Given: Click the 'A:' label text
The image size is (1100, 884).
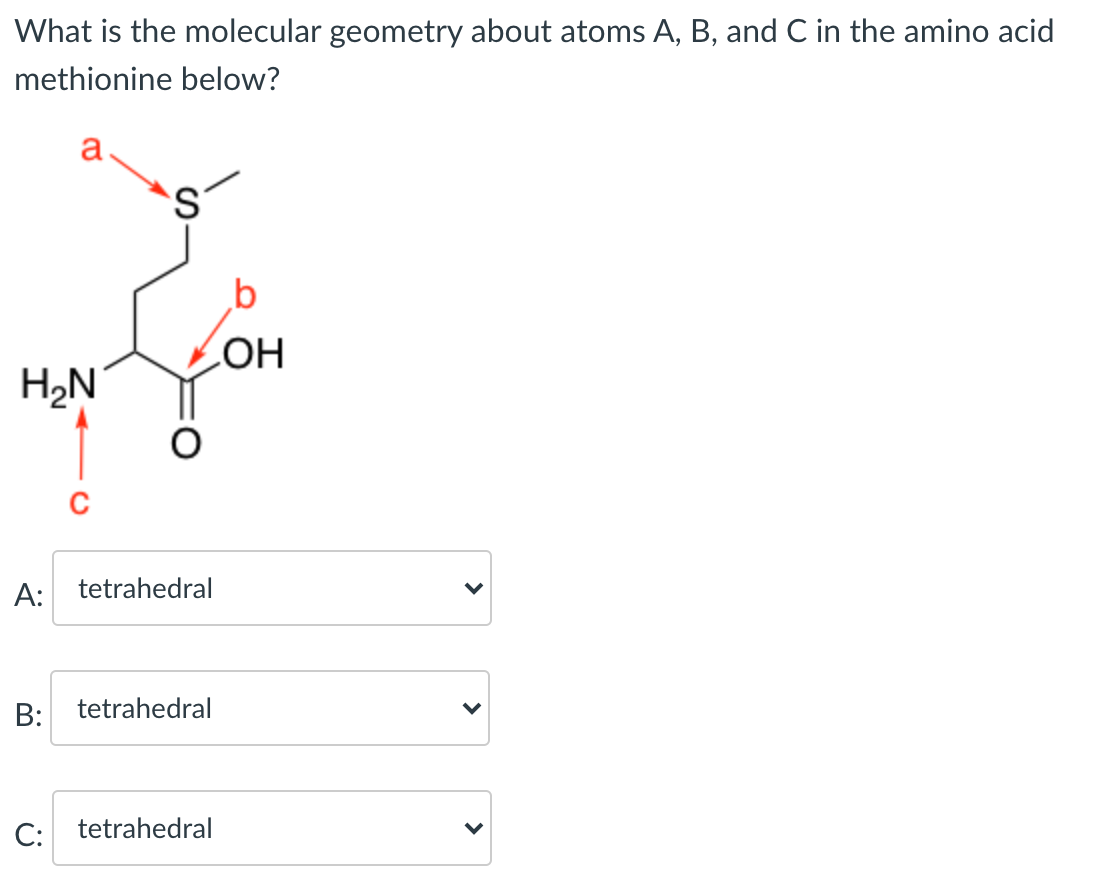Looking at the screenshot, I should click(29, 595).
